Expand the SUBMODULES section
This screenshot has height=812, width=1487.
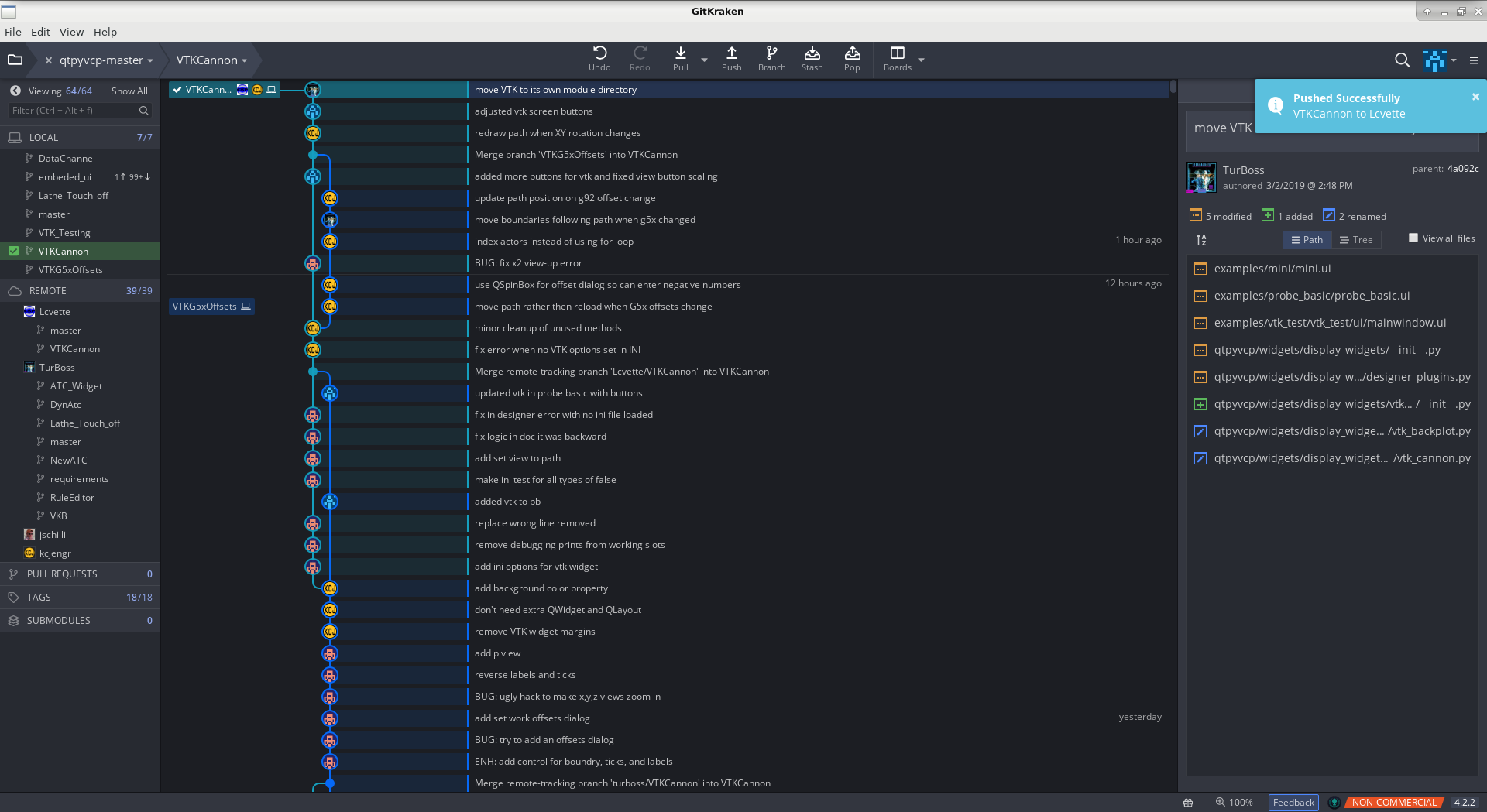pyautogui.click(x=80, y=620)
